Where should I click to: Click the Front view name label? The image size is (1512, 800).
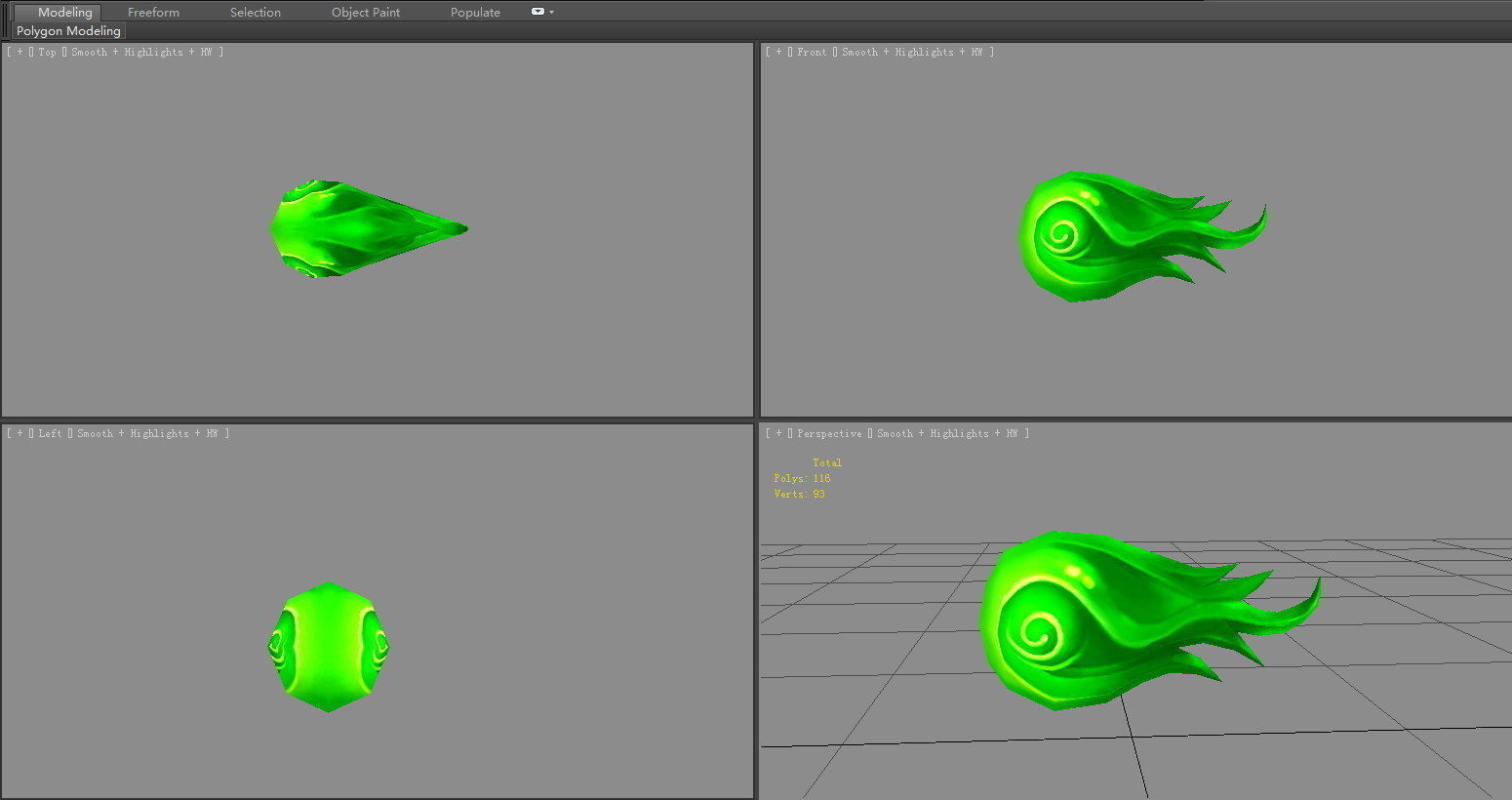pyautogui.click(x=812, y=52)
